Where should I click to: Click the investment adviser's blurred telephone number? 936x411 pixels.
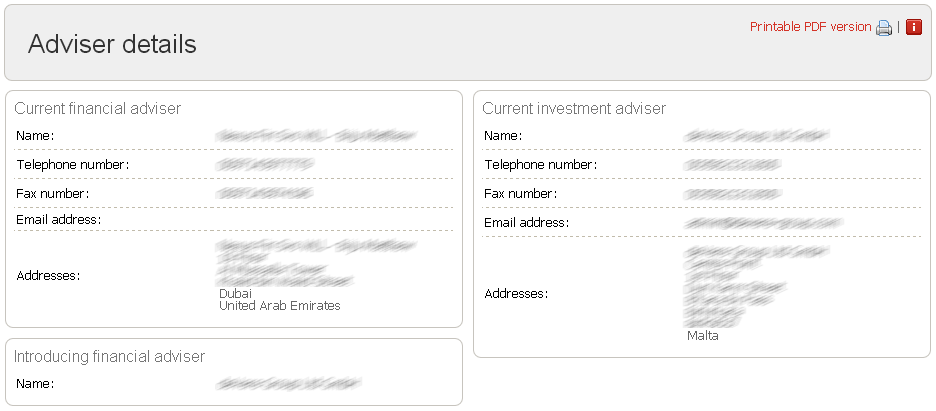tap(732, 165)
